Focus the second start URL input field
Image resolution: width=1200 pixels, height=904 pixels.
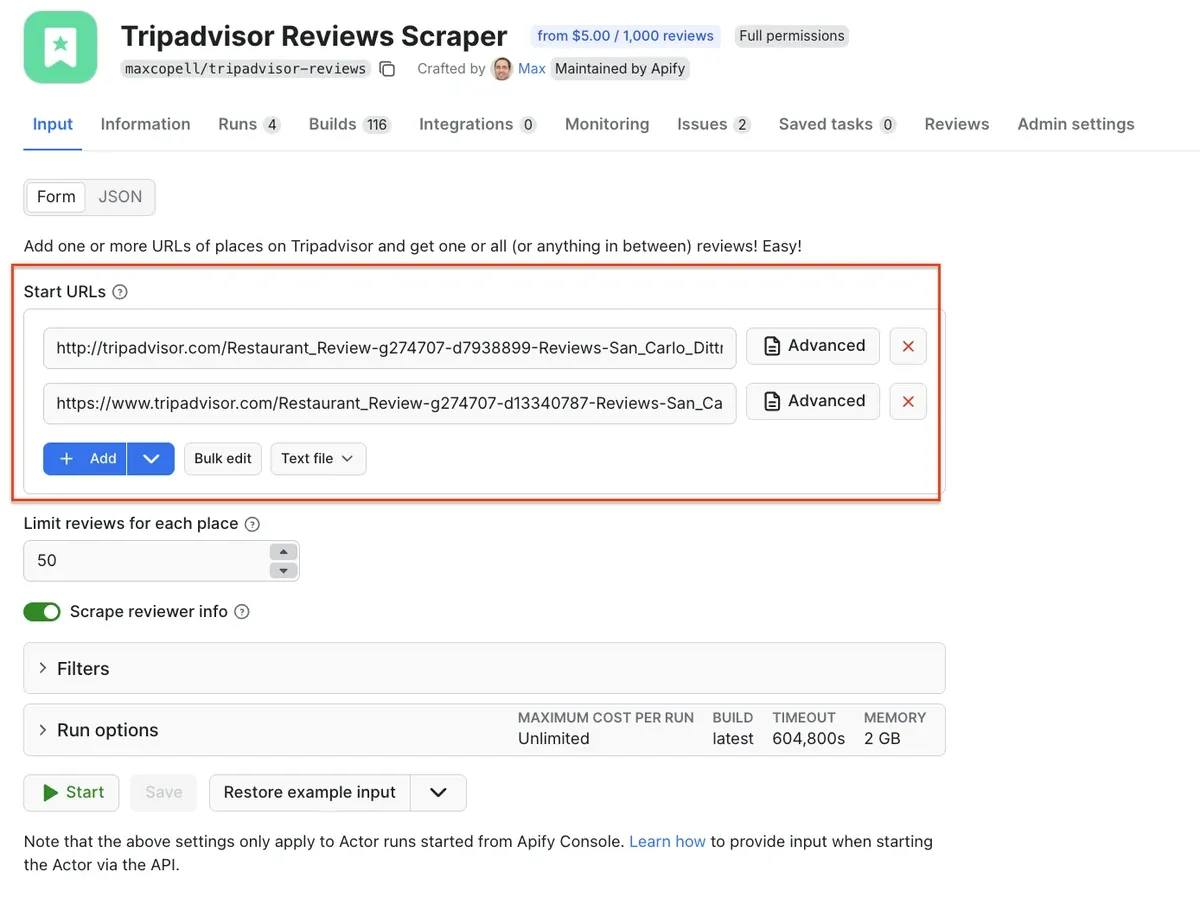pos(390,403)
